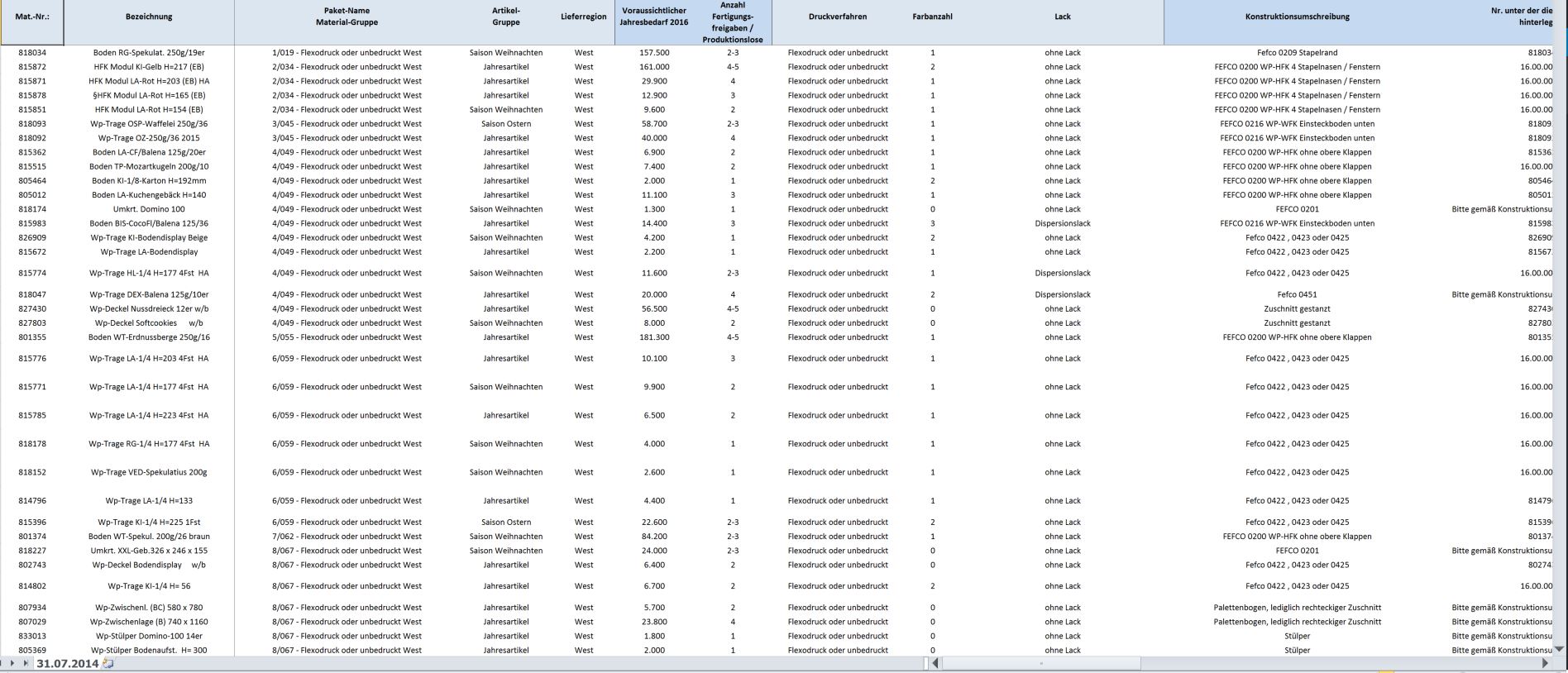Select the Anzahl Fertigungsfreigaben / Produktionslose header
1568x673 pixels.
click(733, 22)
